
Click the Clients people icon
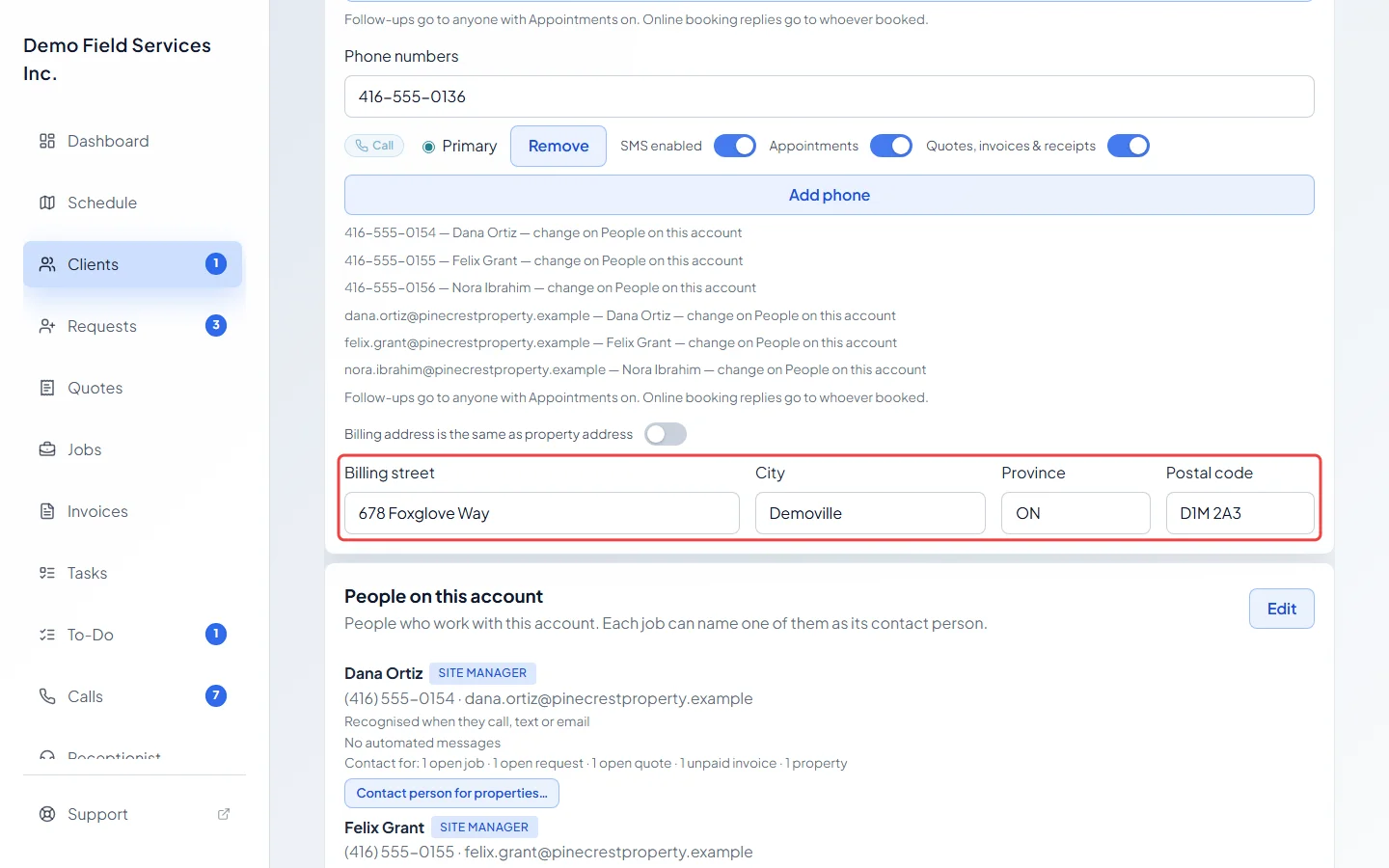click(47, 264)
